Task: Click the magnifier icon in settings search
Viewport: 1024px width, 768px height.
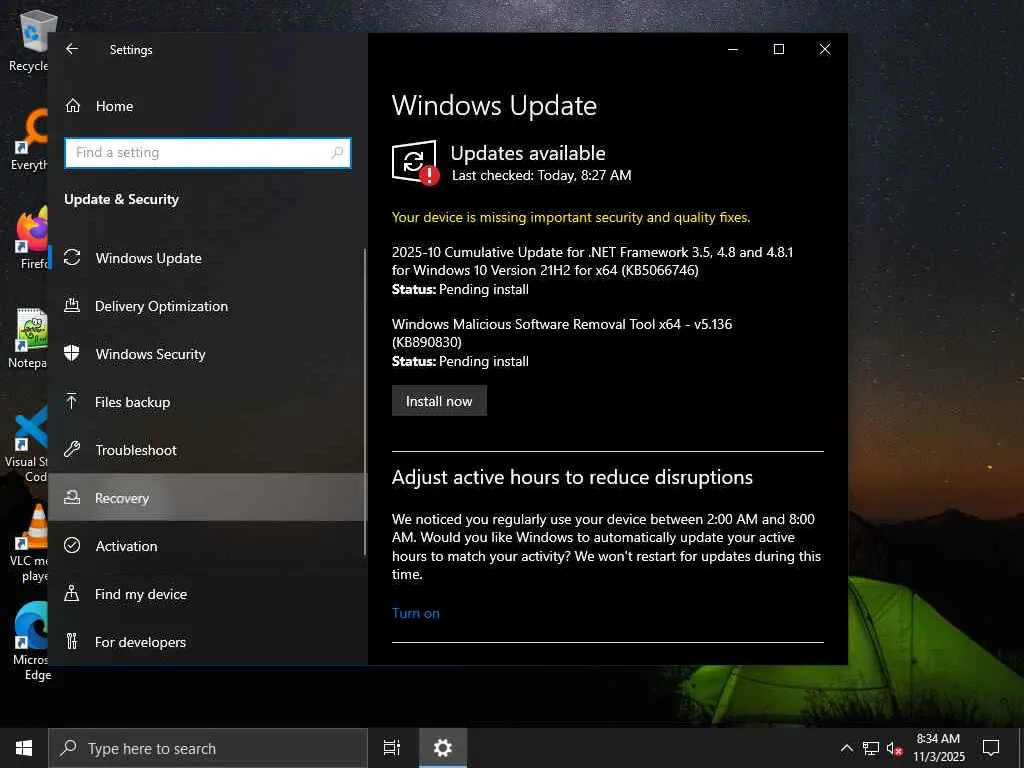Action: [x=337, y=153]
